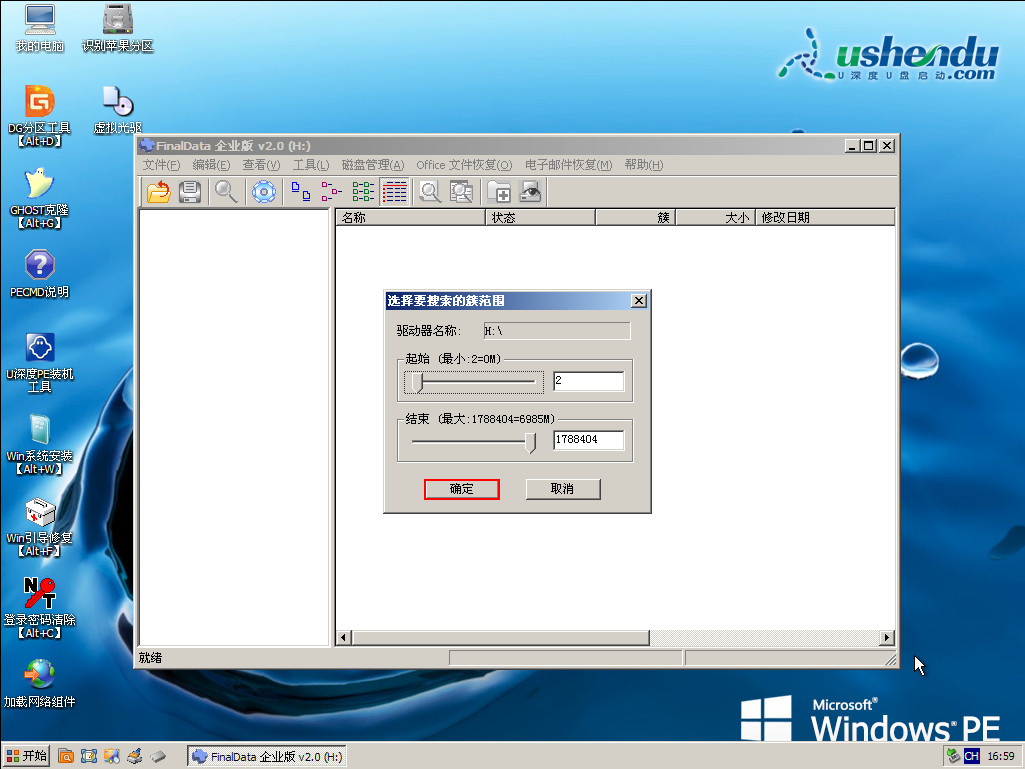Viewport: 1025px width, 769px height.
Task: Open PECMD说明 desktop icon
Action: pos(40,273)
